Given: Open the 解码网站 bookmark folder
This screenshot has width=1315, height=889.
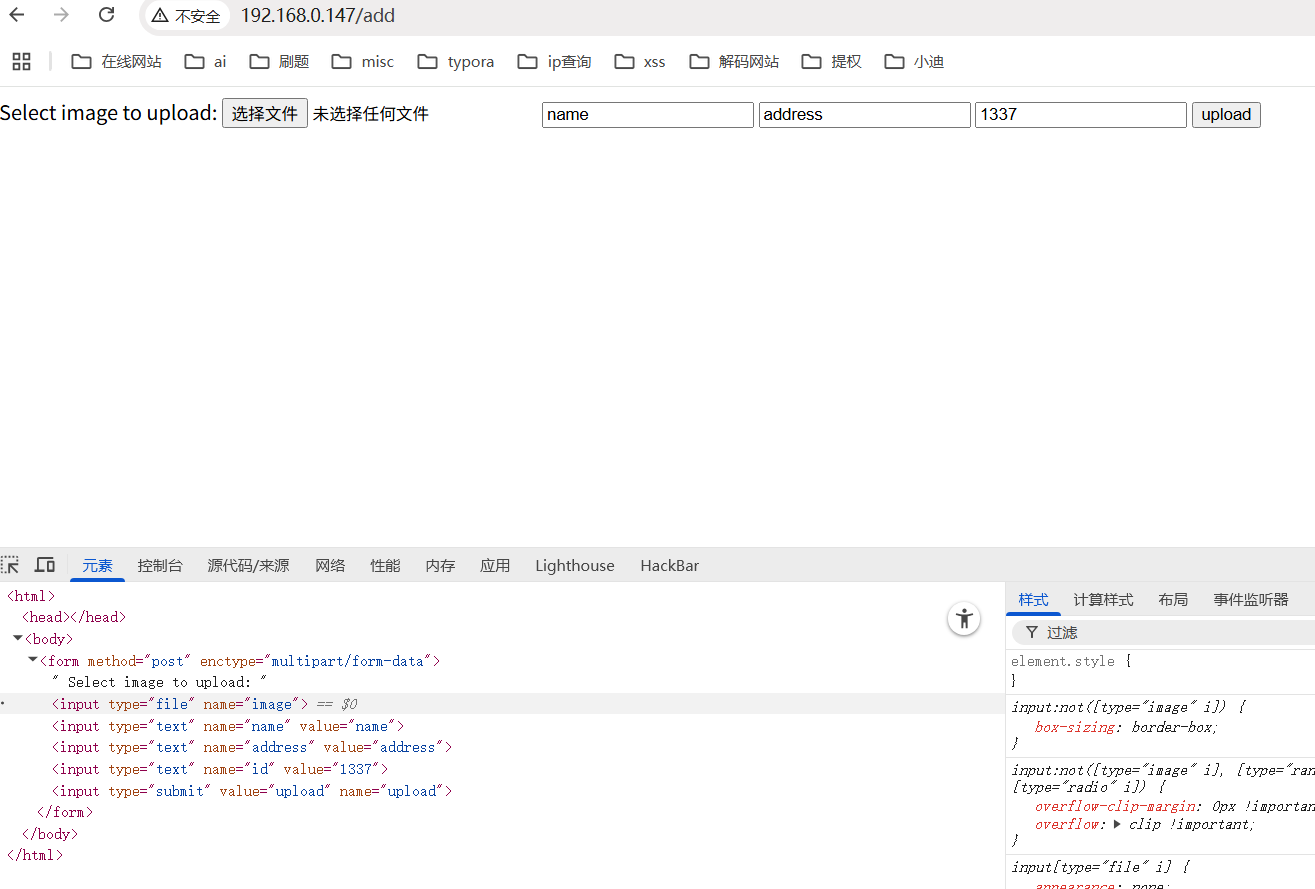Looking at the screenshot, I should [734, 62].
